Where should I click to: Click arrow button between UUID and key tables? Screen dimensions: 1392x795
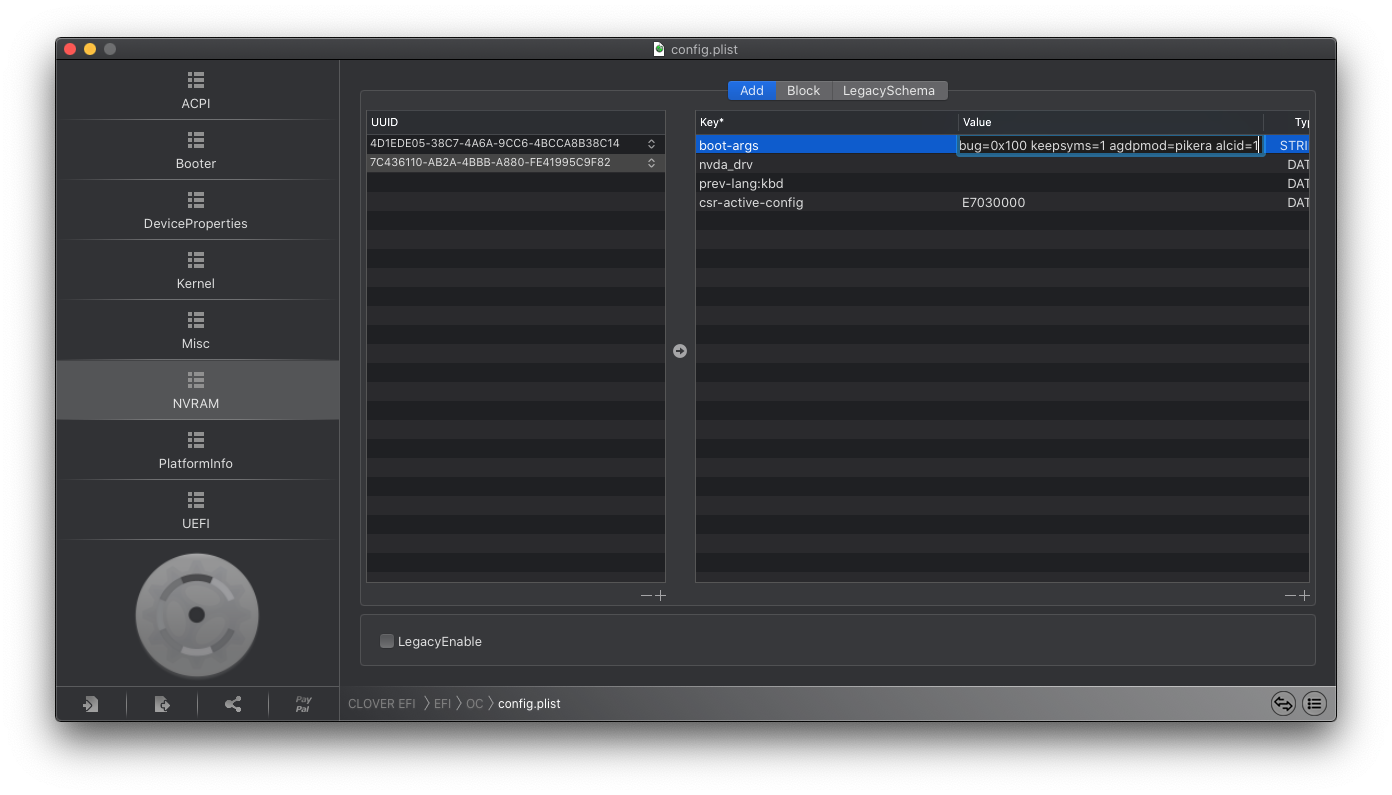click(680, 351)
